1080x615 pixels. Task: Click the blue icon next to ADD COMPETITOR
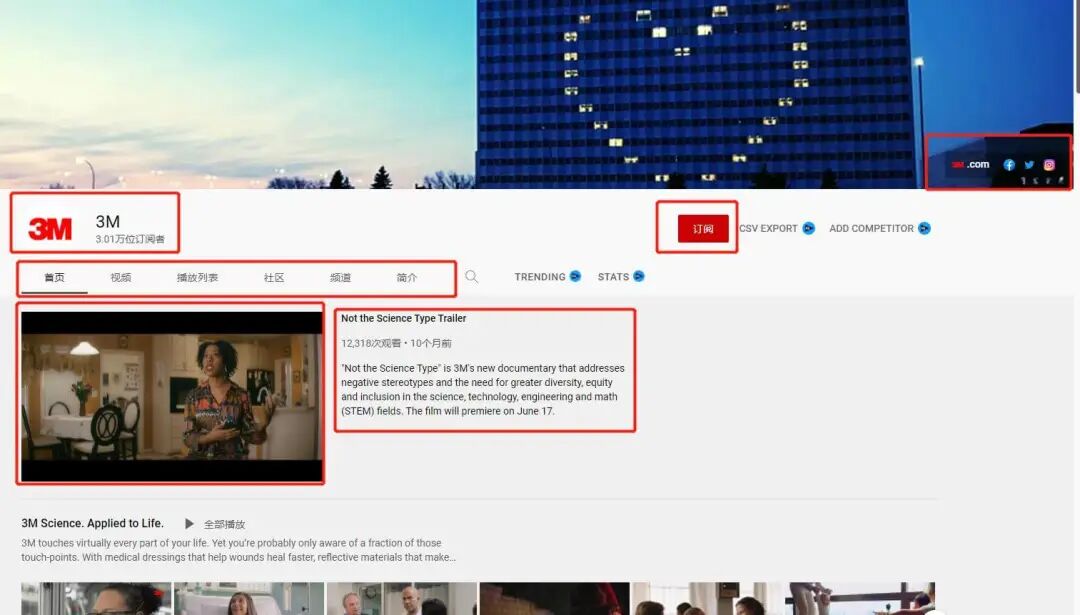924,229
